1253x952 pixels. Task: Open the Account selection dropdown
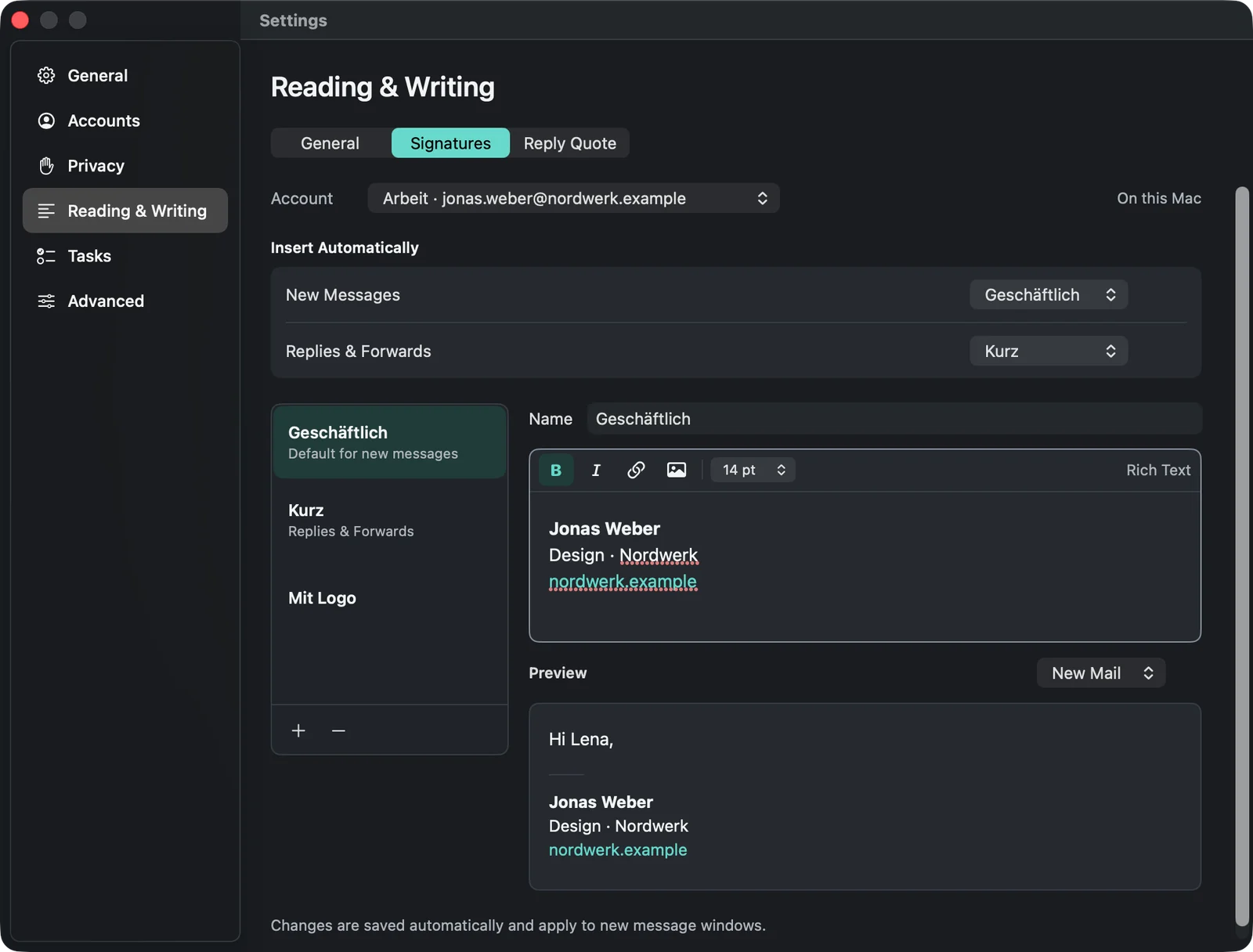[574, 198]
